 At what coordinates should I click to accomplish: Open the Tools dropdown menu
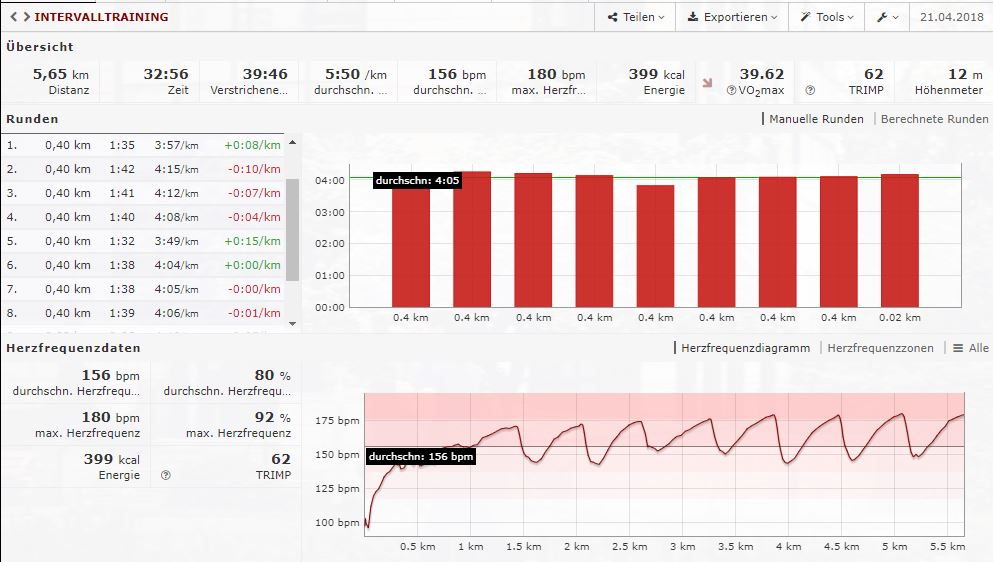click(x=827, y=17)
